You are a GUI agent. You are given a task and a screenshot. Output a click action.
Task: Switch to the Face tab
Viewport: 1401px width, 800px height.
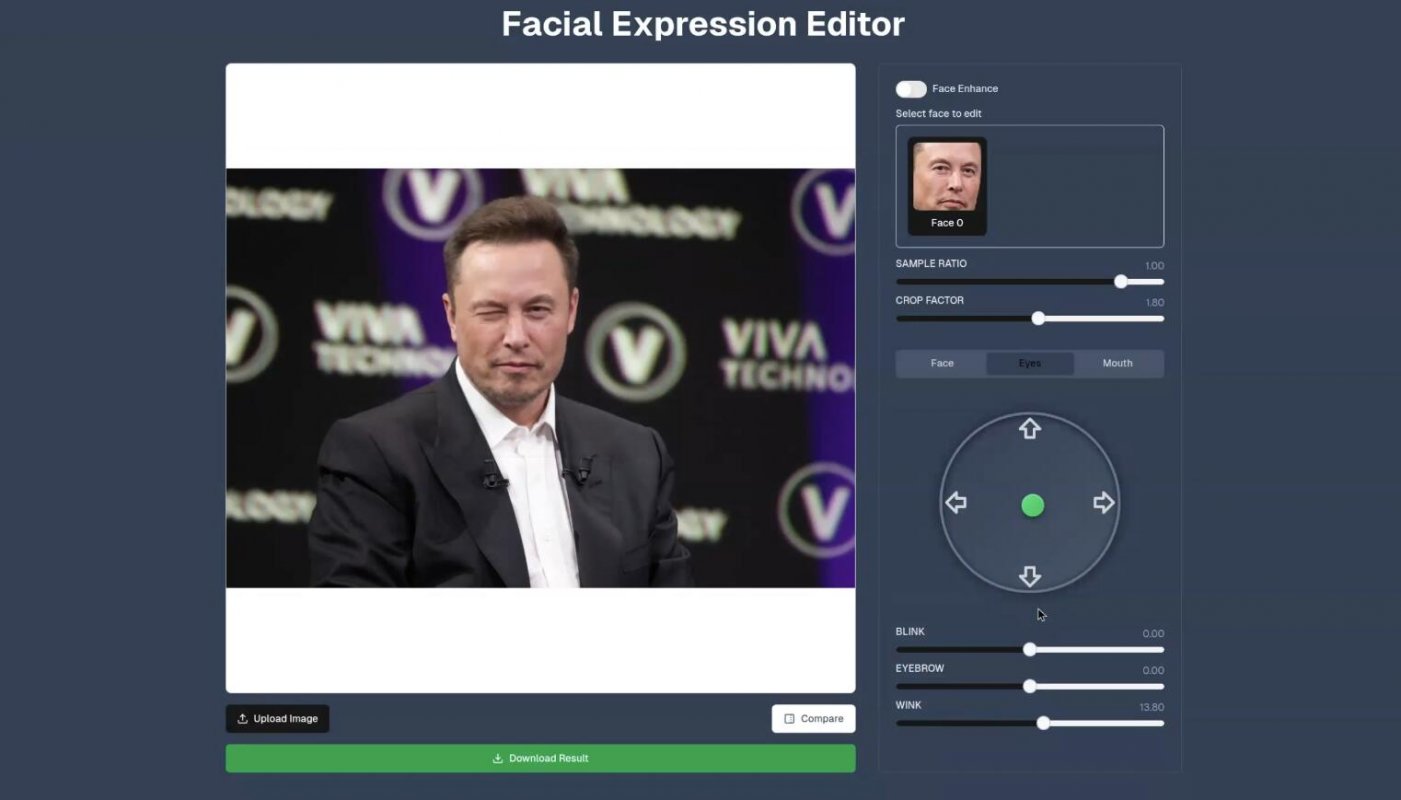[x=941, y=363]
